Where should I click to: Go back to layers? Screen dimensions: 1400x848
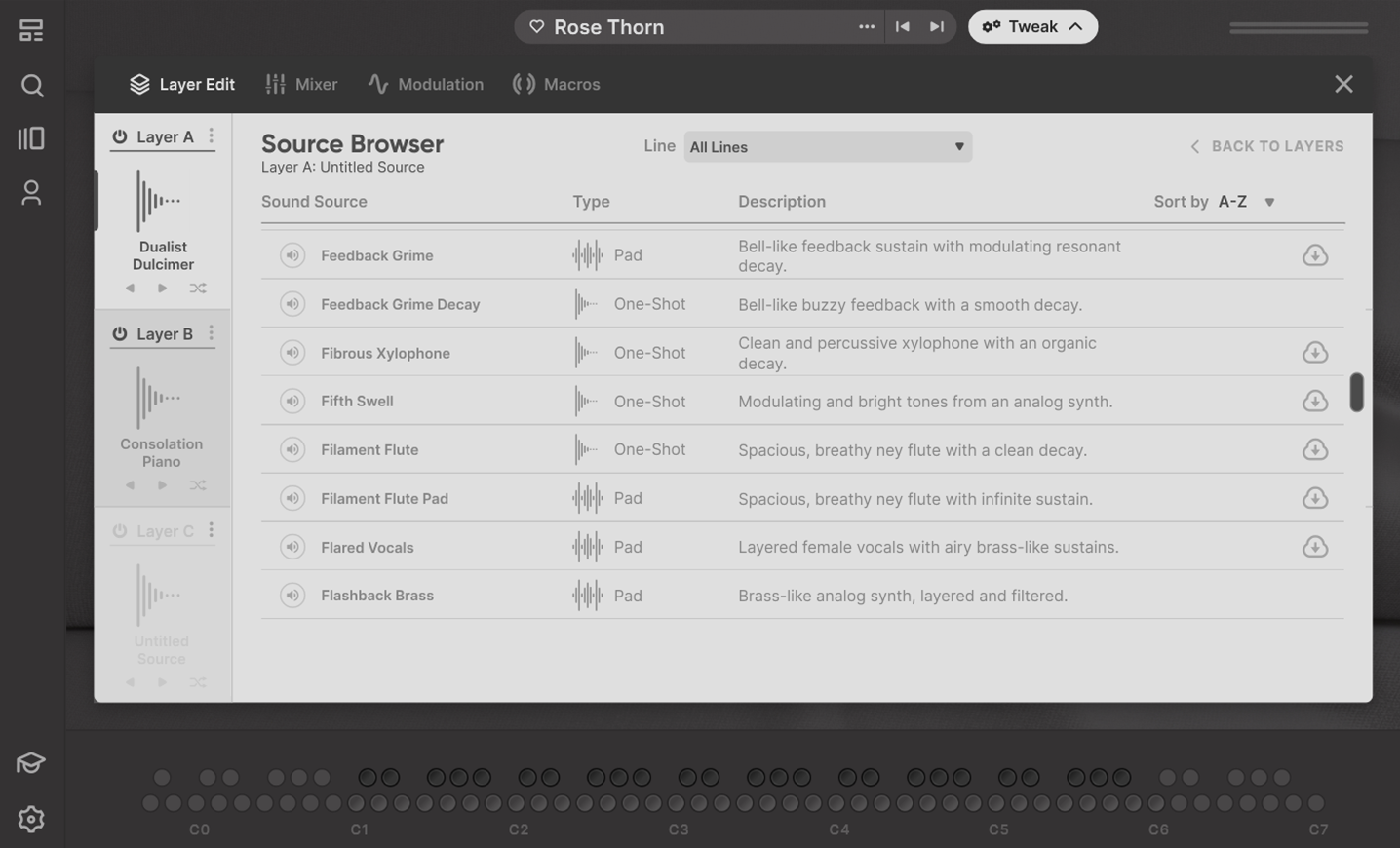[1266, 146]
